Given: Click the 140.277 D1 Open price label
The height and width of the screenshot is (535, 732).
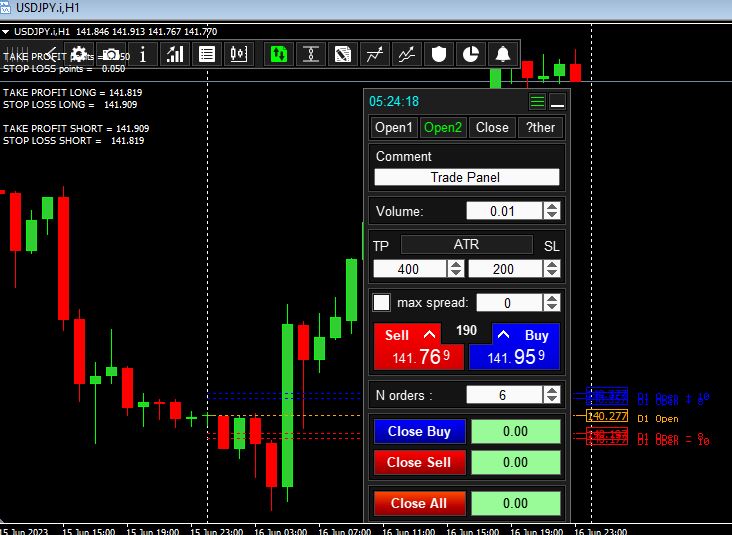Looking at the screenshot, I should [x=607, y=416].
